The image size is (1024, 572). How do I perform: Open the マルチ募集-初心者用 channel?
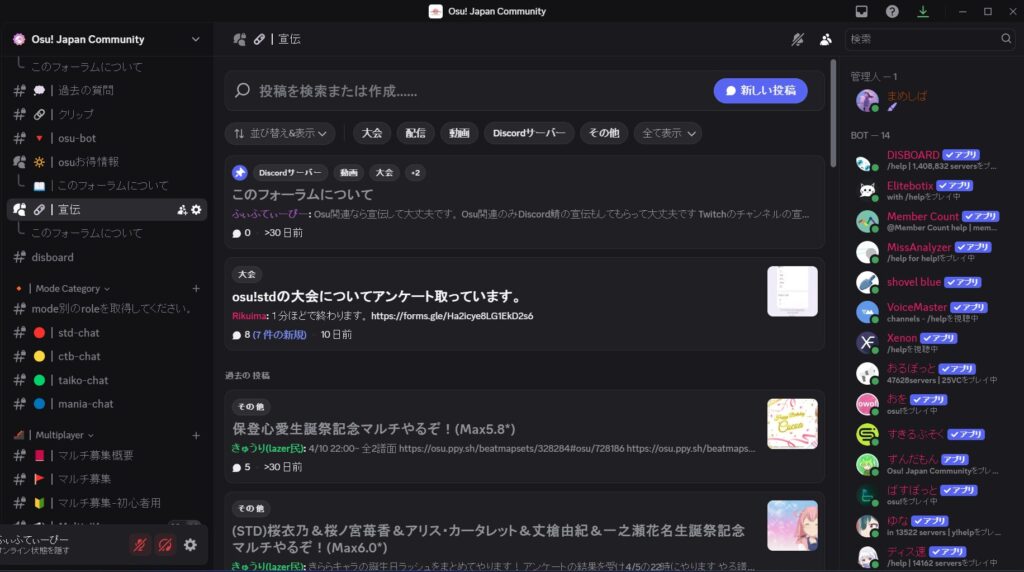click(x=107, y=503)
